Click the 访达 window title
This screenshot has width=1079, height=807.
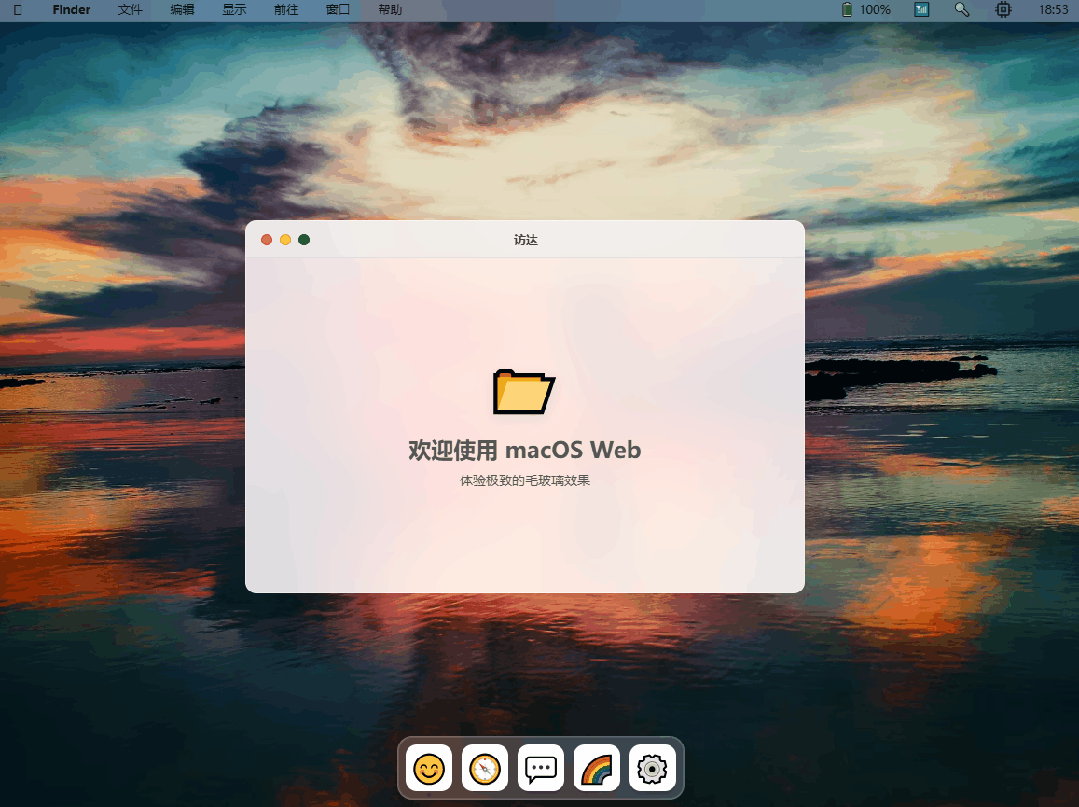525,239
